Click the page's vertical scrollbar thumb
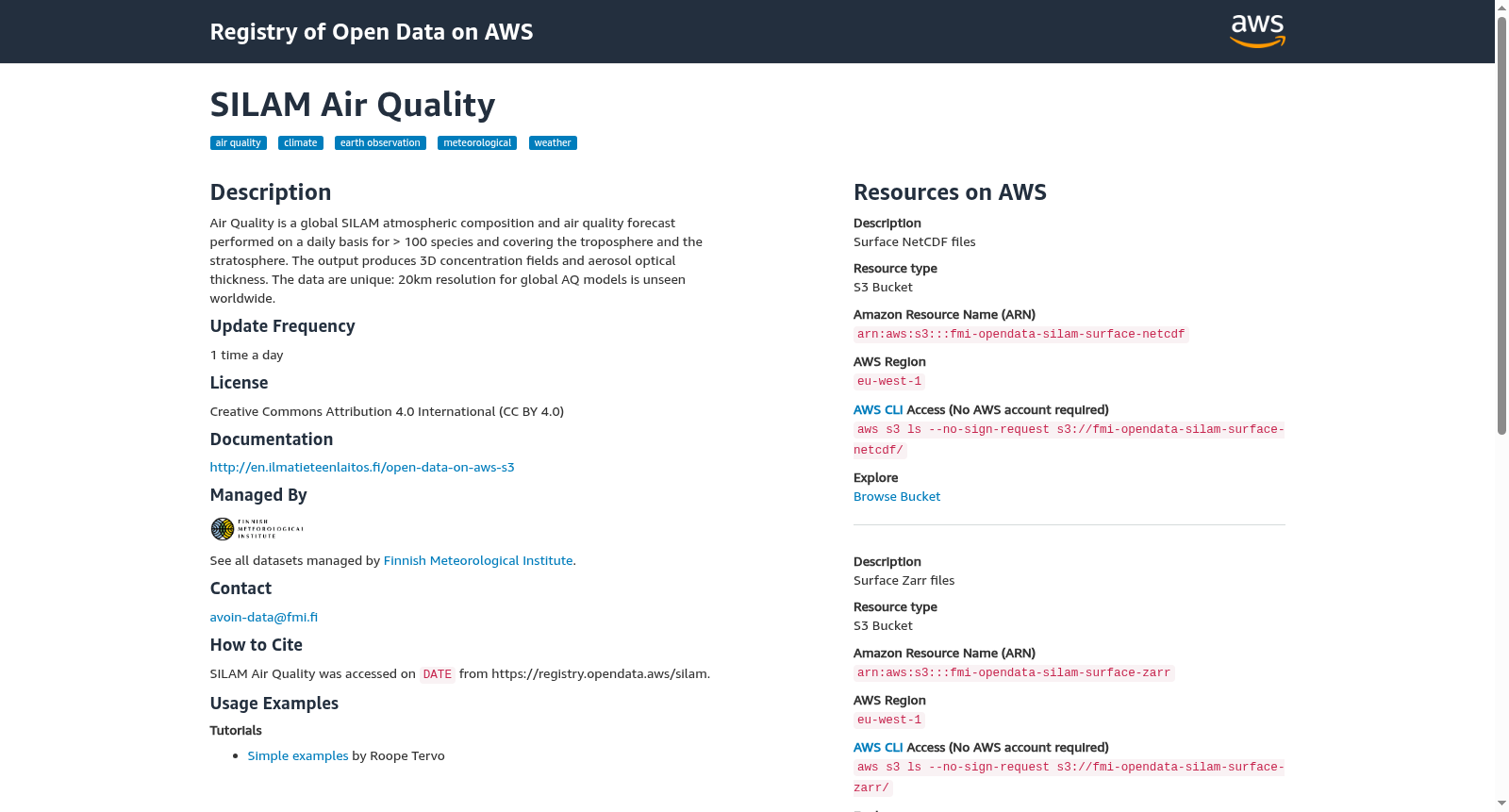The width and height of the screenshot is (1509, 812). [1501, 224]
